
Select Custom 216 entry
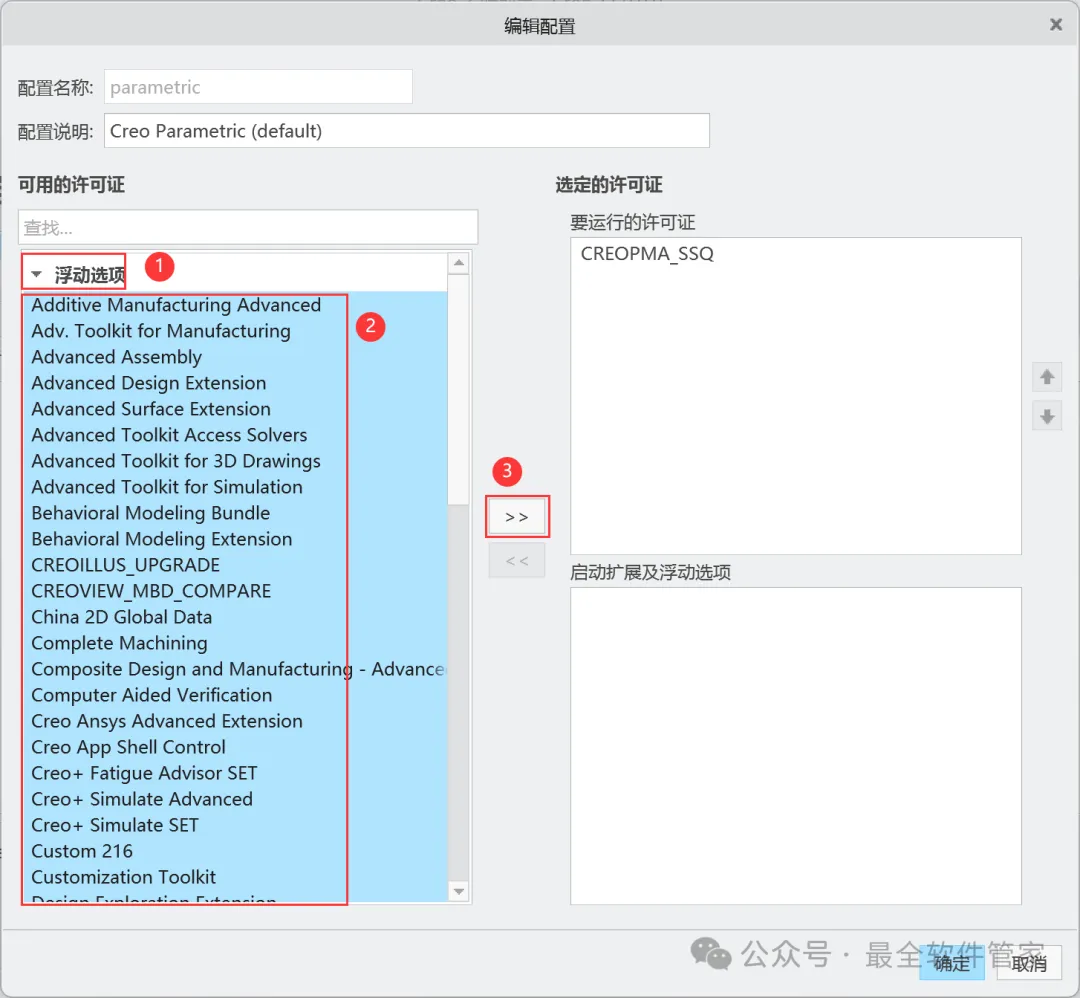coord(235,851)
